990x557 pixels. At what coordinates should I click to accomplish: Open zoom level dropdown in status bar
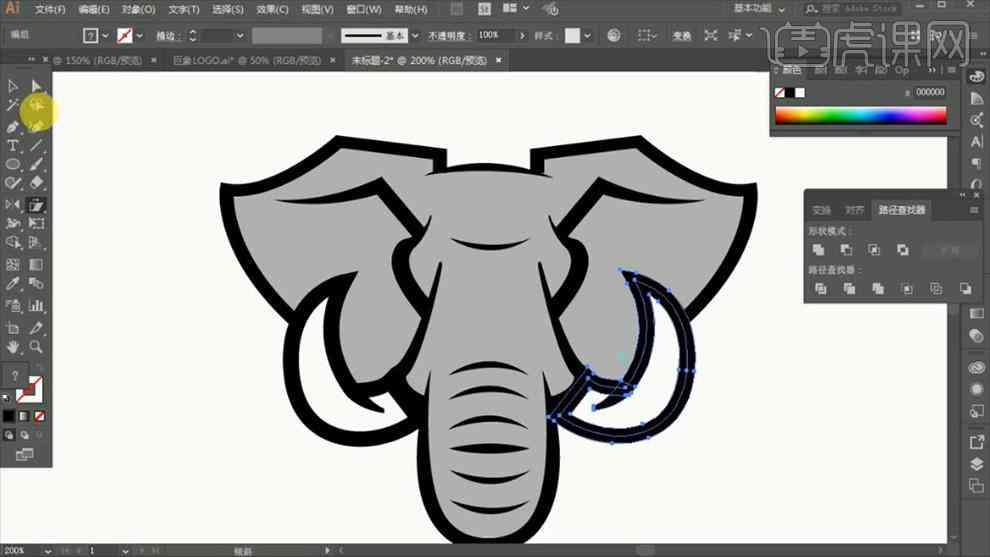click(x=48, y=551)
